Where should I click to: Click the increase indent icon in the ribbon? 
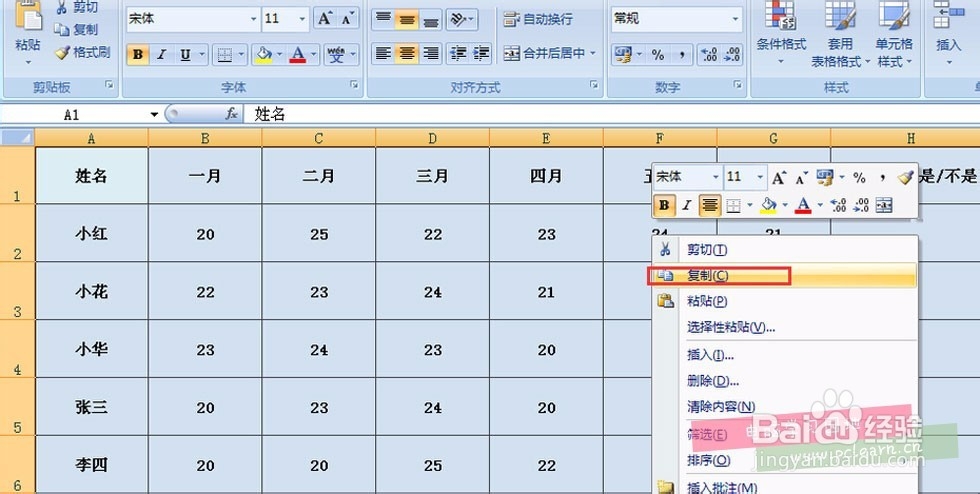(x=481, y=54)
